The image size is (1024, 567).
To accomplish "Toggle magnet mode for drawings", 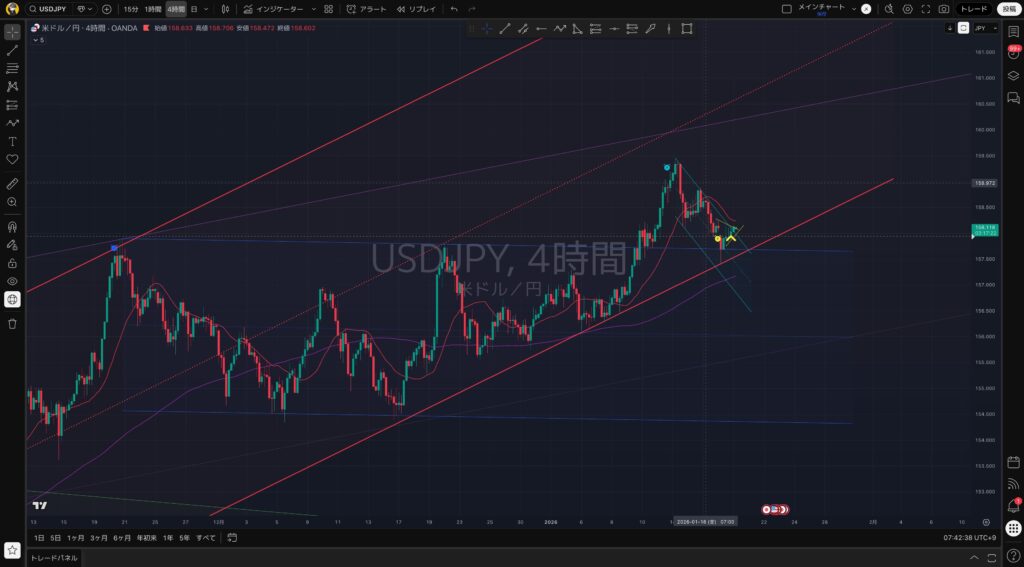I will pos(12,227).
